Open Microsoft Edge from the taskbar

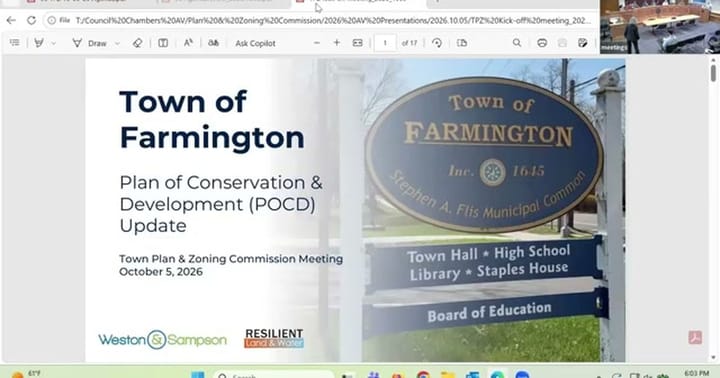pos(497,375)
